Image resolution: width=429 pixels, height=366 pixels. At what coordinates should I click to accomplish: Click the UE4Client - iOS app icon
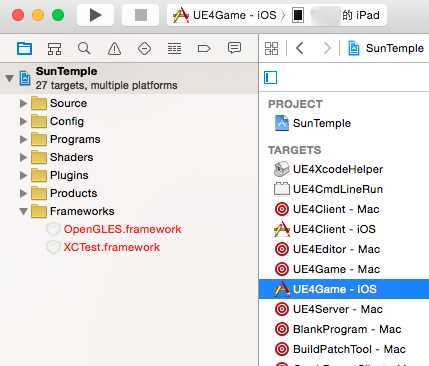pyautogui.click(x=282, y=229)
